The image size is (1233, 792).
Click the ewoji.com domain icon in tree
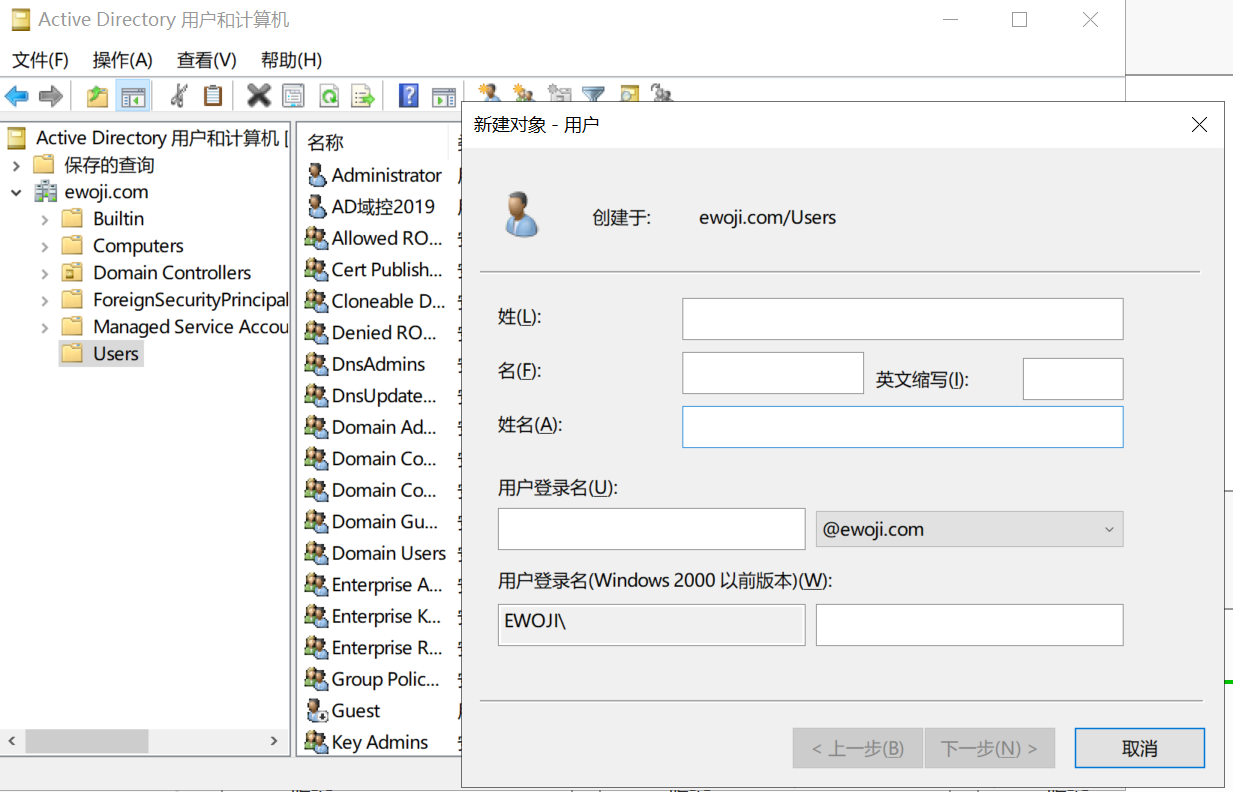click(46, 192)
